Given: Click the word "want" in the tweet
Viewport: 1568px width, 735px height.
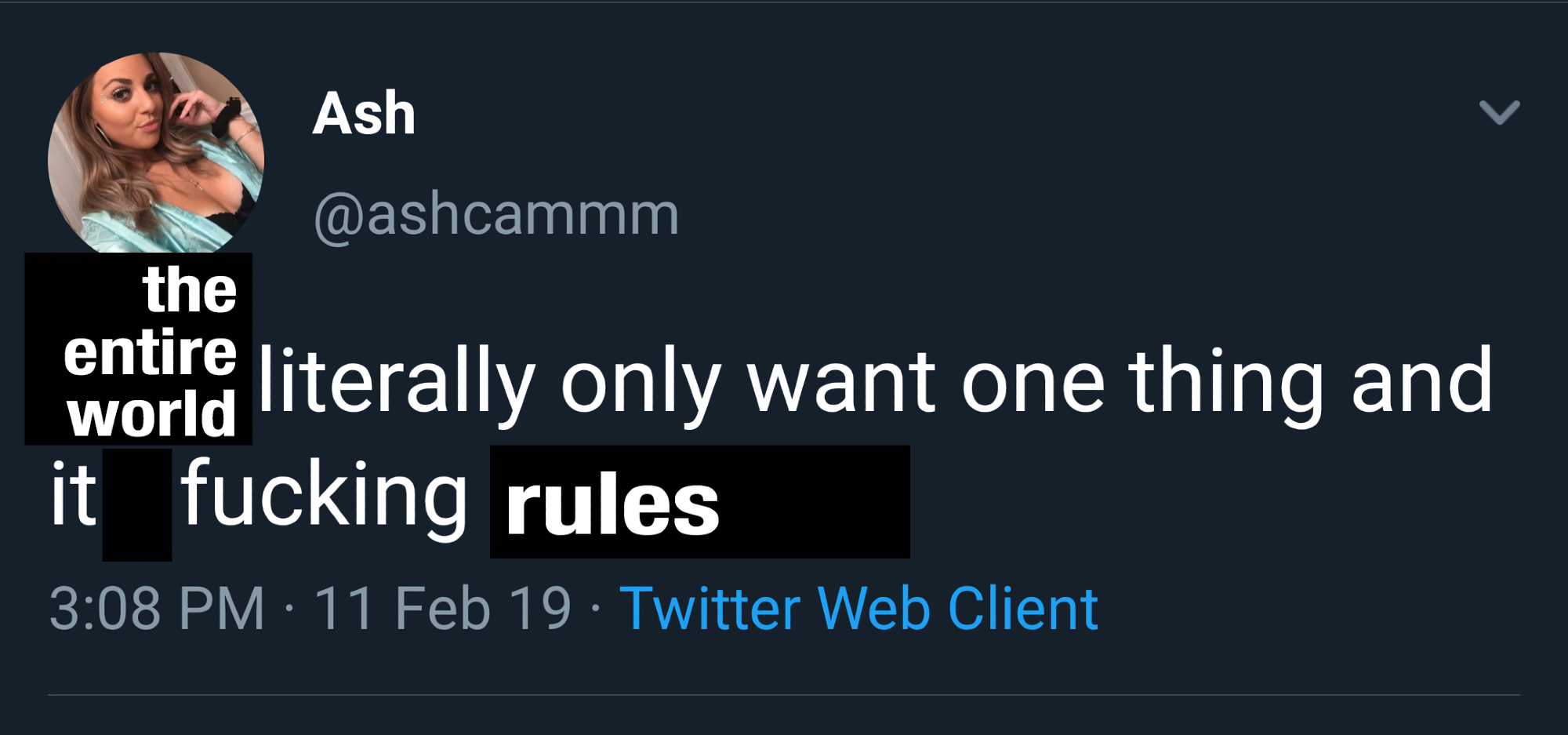Looking at the screenshot, I should [x=841, y=382].
